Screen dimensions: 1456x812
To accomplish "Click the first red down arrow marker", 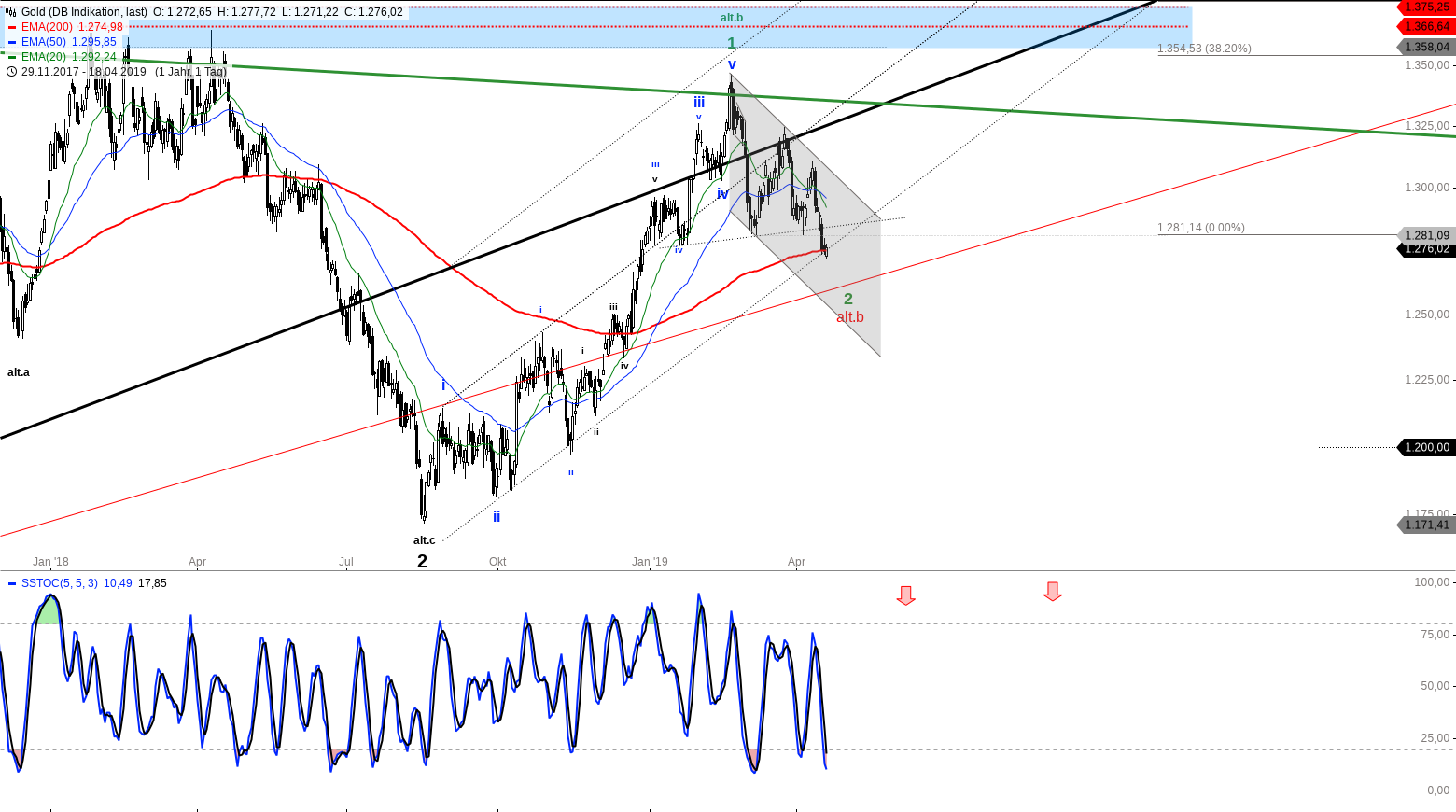I will click(x=905, y=595).
